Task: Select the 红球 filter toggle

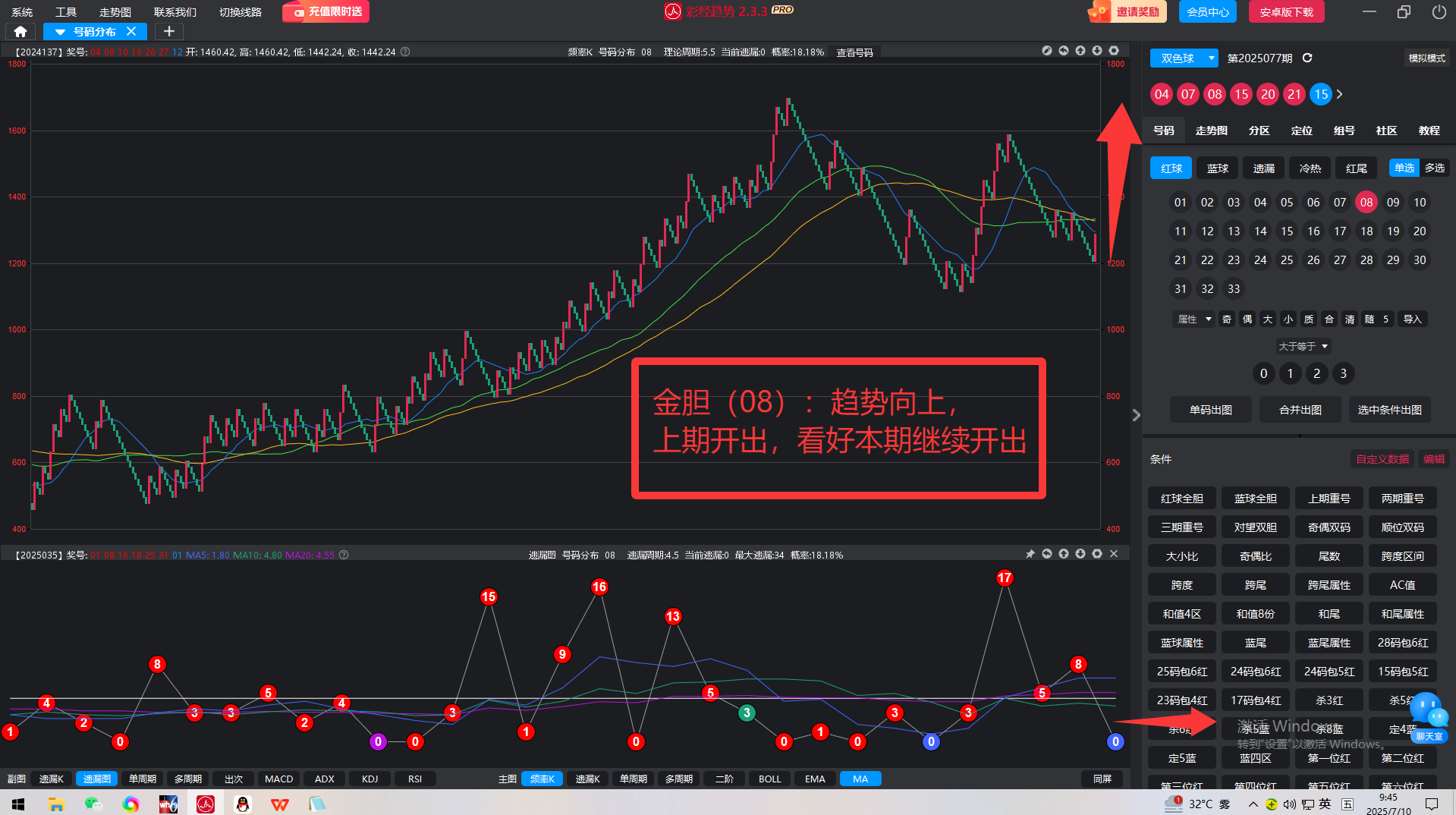Action: pyautogui.click(x=1171, y=168)
